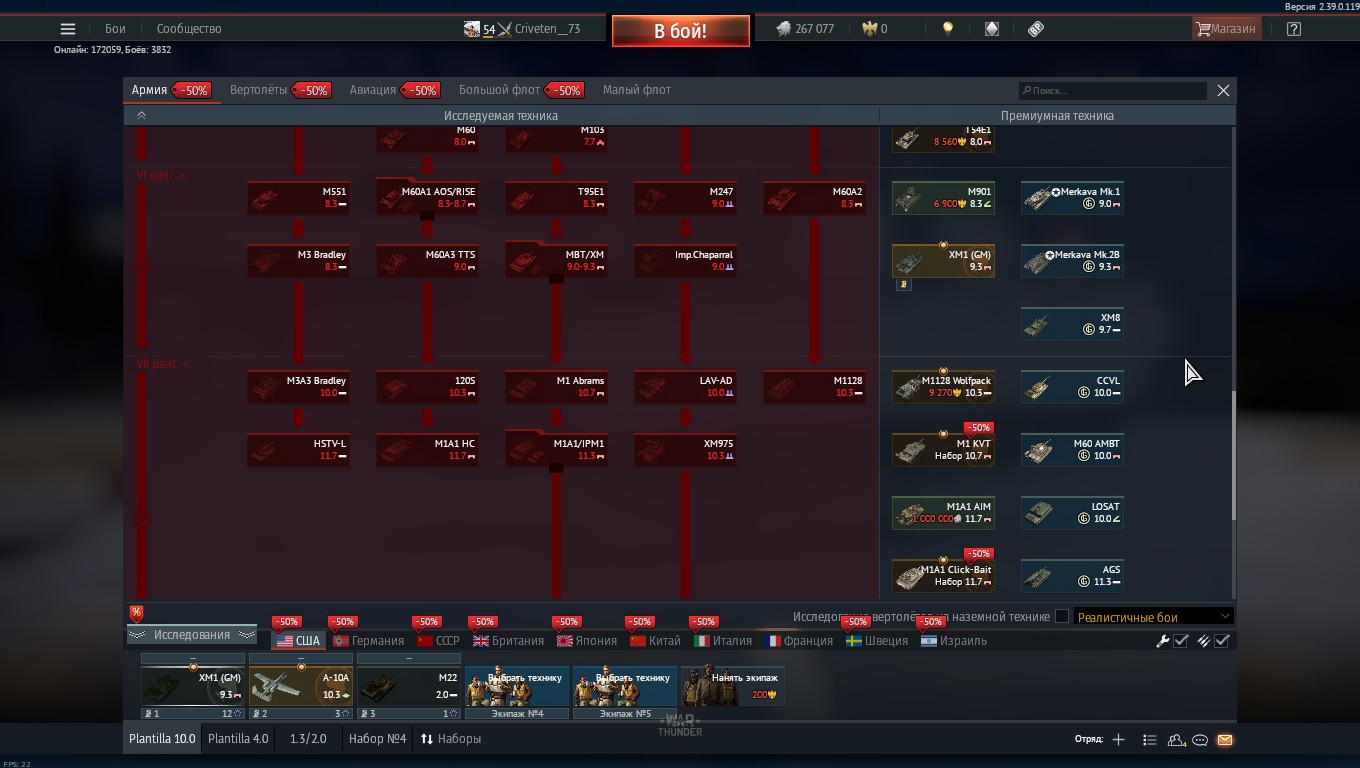Image resolution: width=1360 pixels, height=768 pixels.
Task: Close the research tree window
Action: coord(1223,91)
